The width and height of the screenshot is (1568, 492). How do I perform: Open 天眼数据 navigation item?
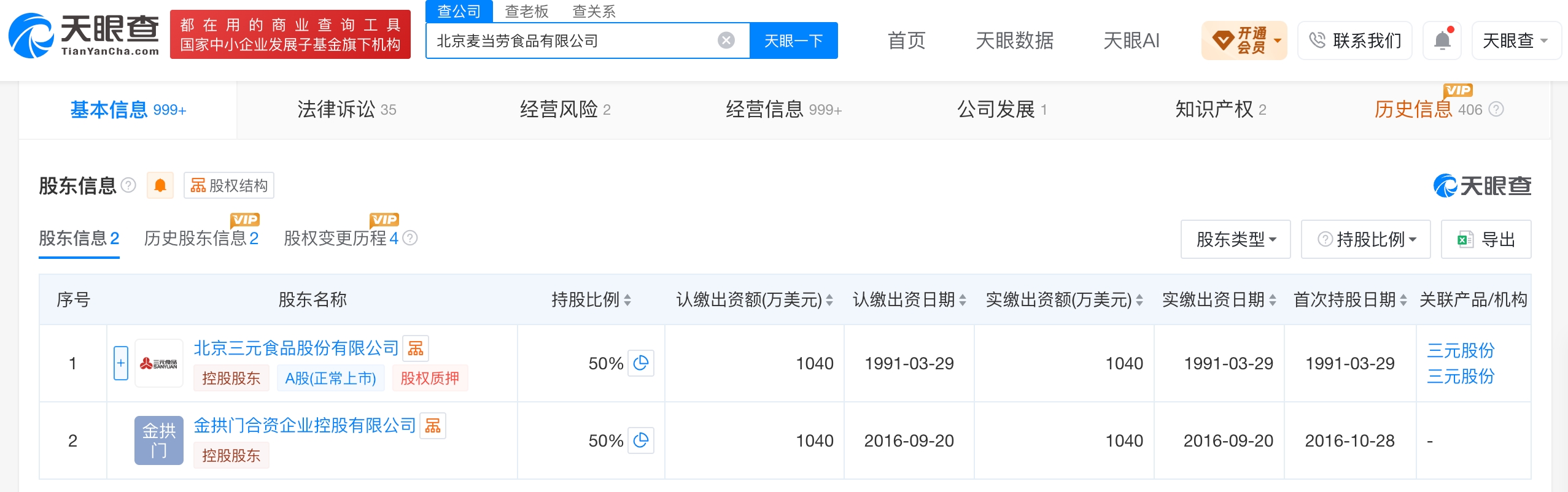(x=1015, y=40)
